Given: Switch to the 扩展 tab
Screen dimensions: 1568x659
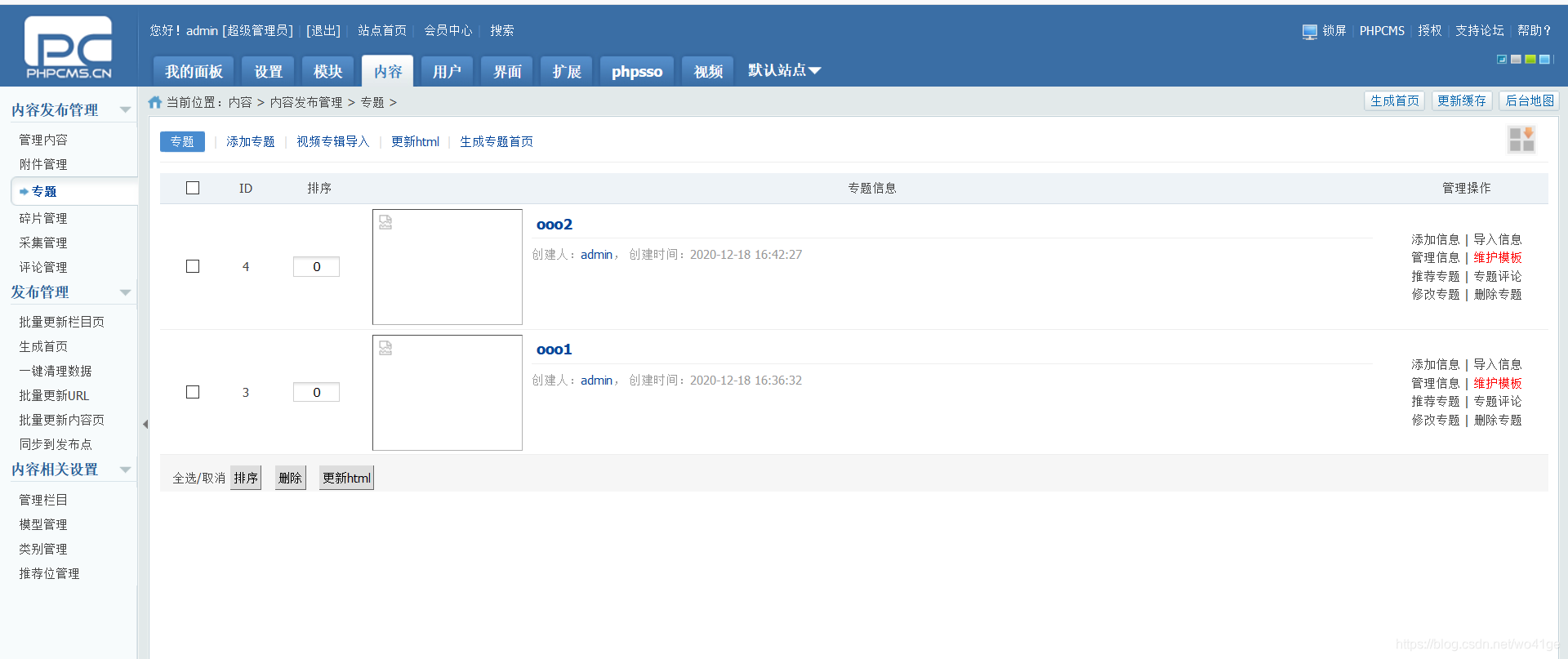Looking at the screenshot, I should [x=567, y=71].
